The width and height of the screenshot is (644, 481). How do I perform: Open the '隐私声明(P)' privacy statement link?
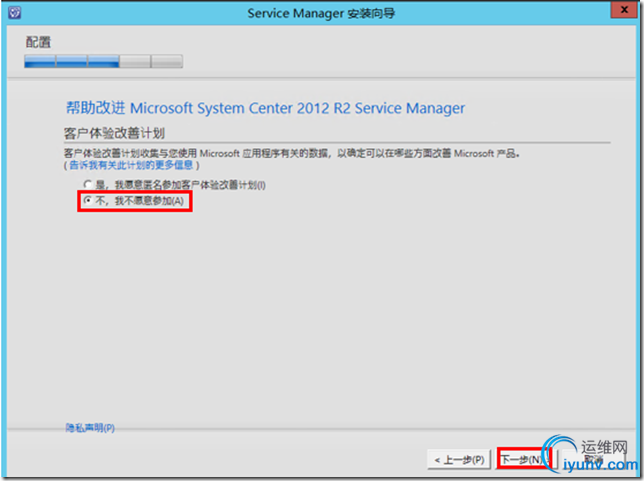(x=90, y=428)
